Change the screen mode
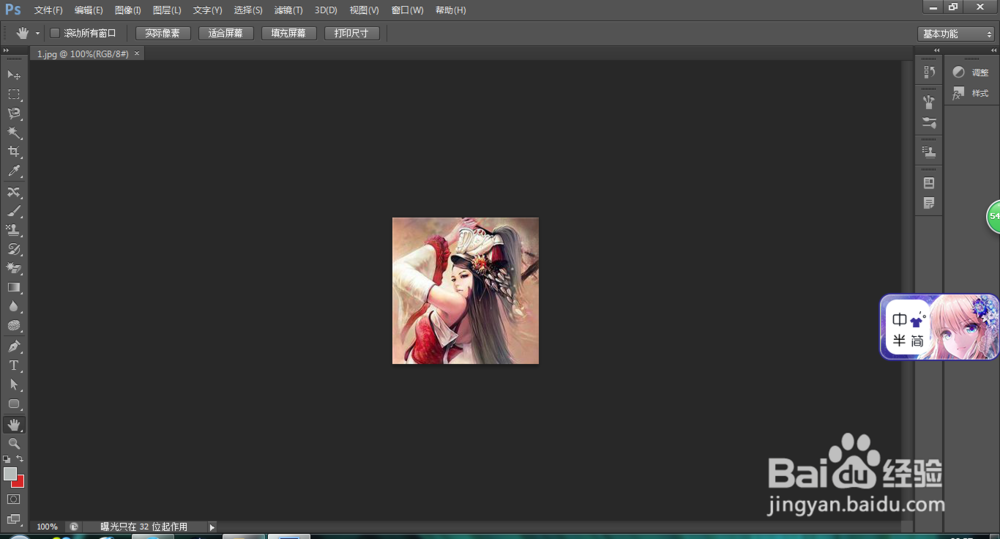The height and width of the screenshot is (539, 1000). 13,519
